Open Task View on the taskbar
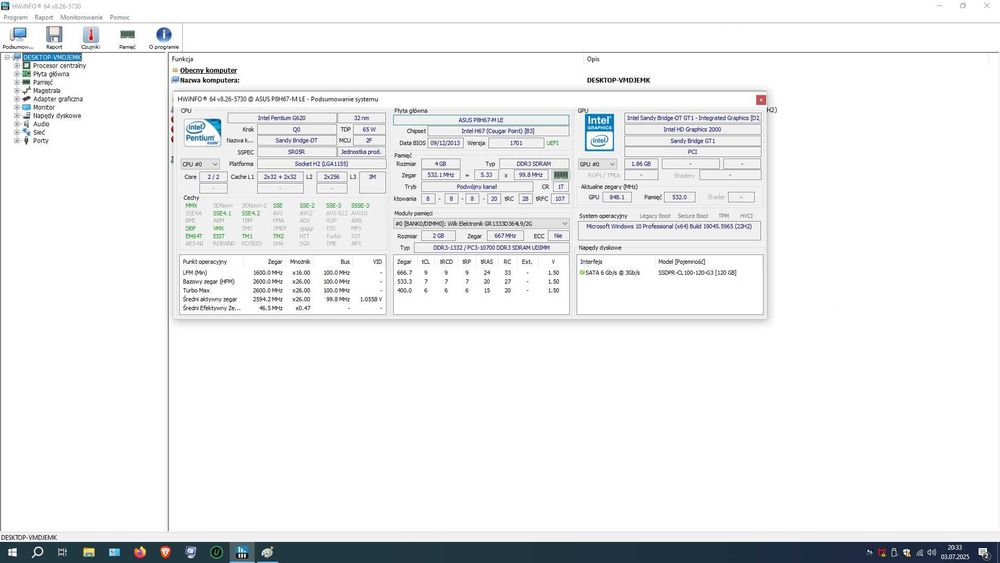Screen dimensions: 1000x563 62,552
